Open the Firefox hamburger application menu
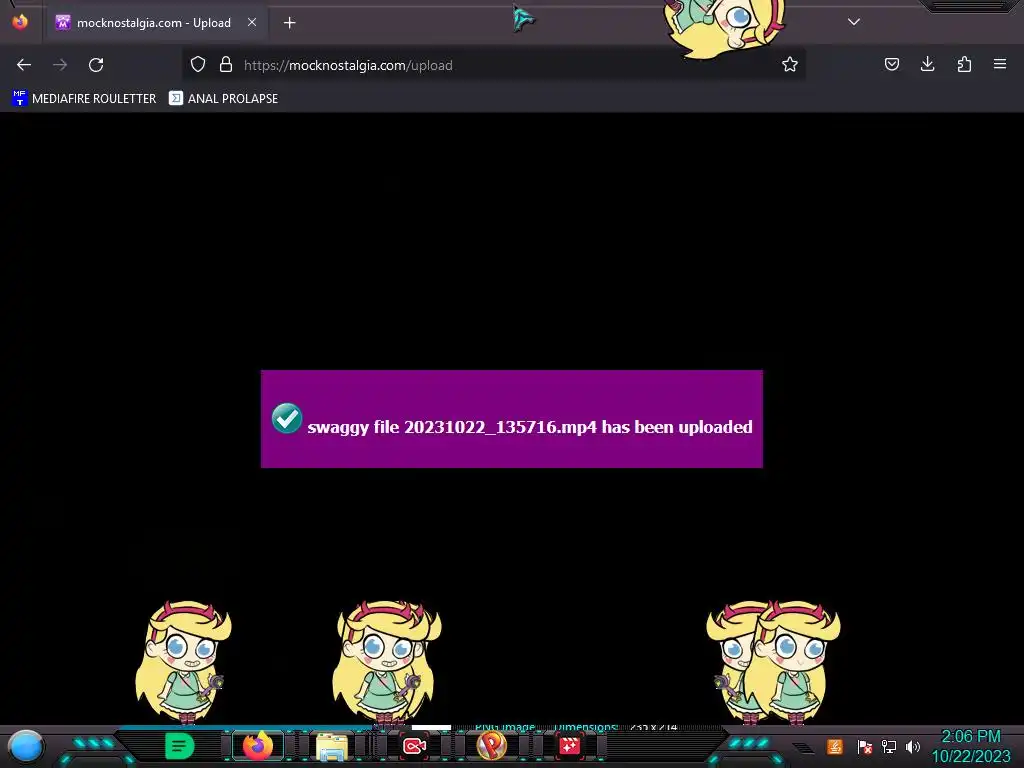The height and width of the screenshot is (768, 1024). point(1000,64)
